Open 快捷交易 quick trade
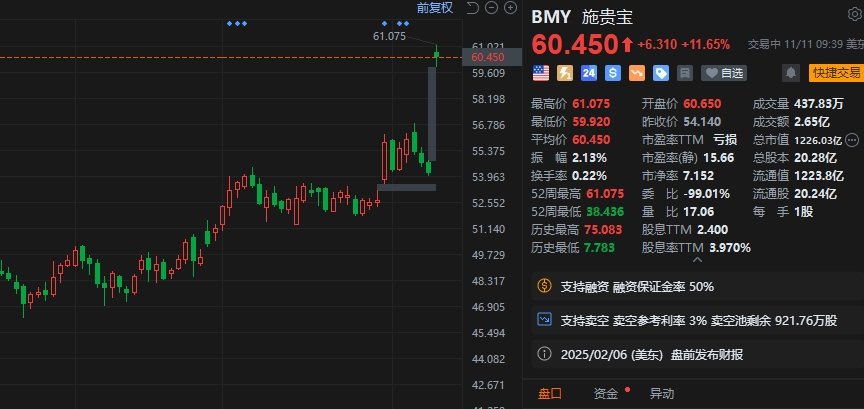Viewport: 864px width, 409px height. (836, 73)
